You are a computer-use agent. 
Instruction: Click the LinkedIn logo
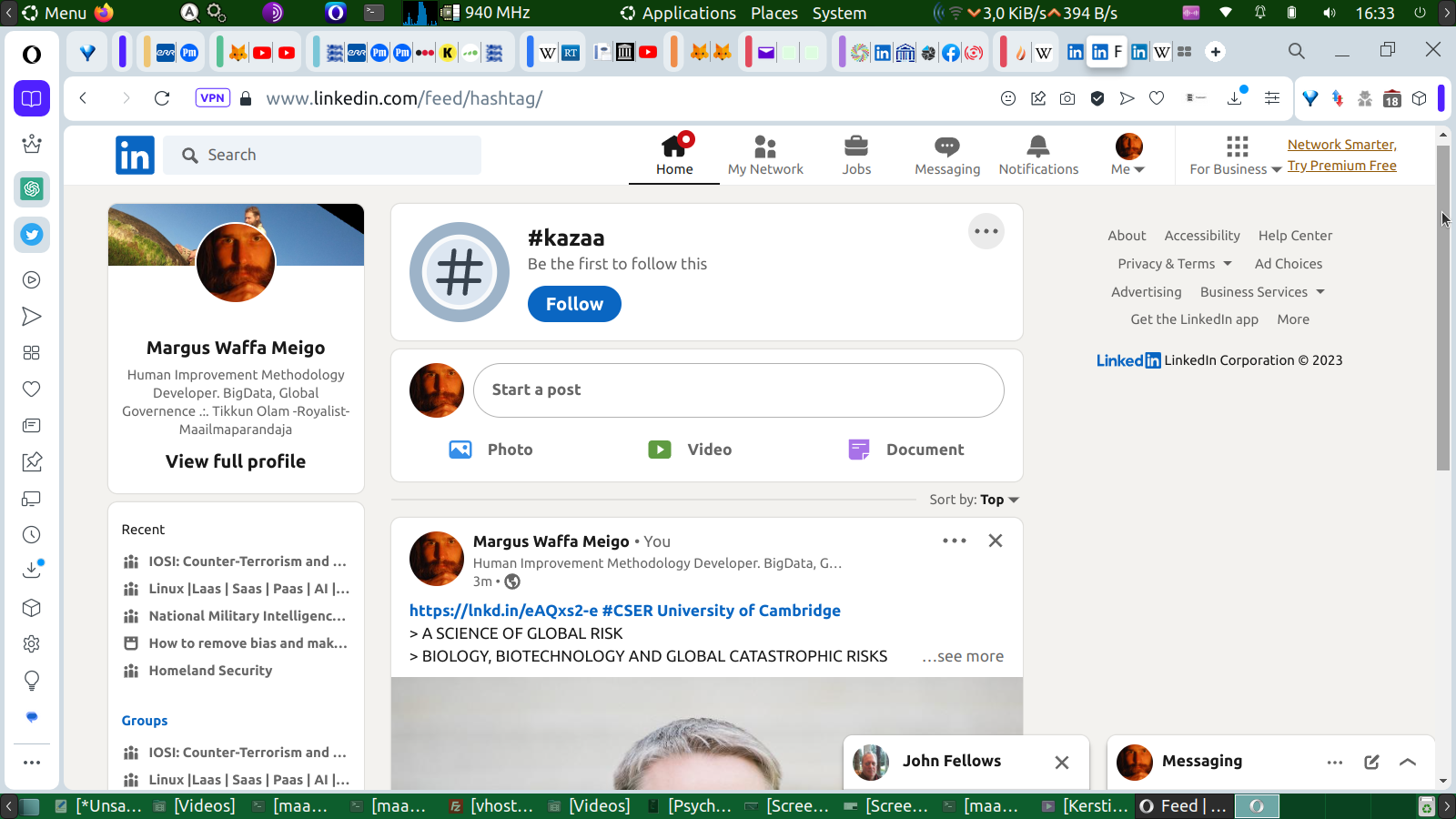coord(135,156)
